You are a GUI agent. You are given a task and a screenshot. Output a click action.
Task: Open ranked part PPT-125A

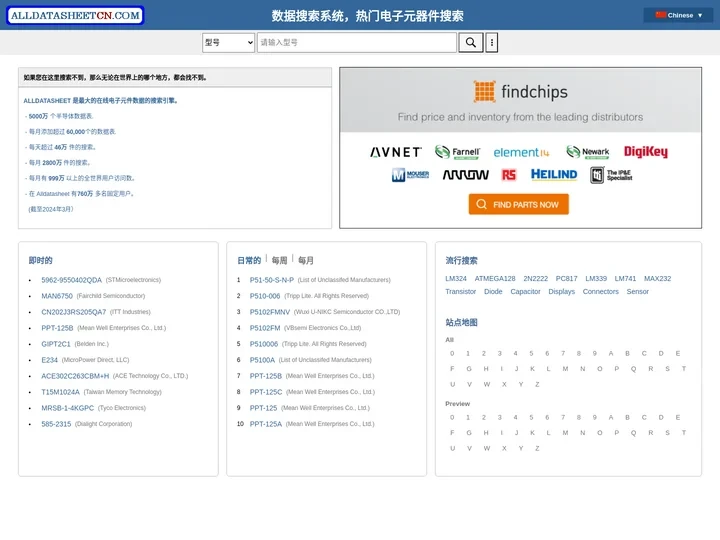coord(266,424)
